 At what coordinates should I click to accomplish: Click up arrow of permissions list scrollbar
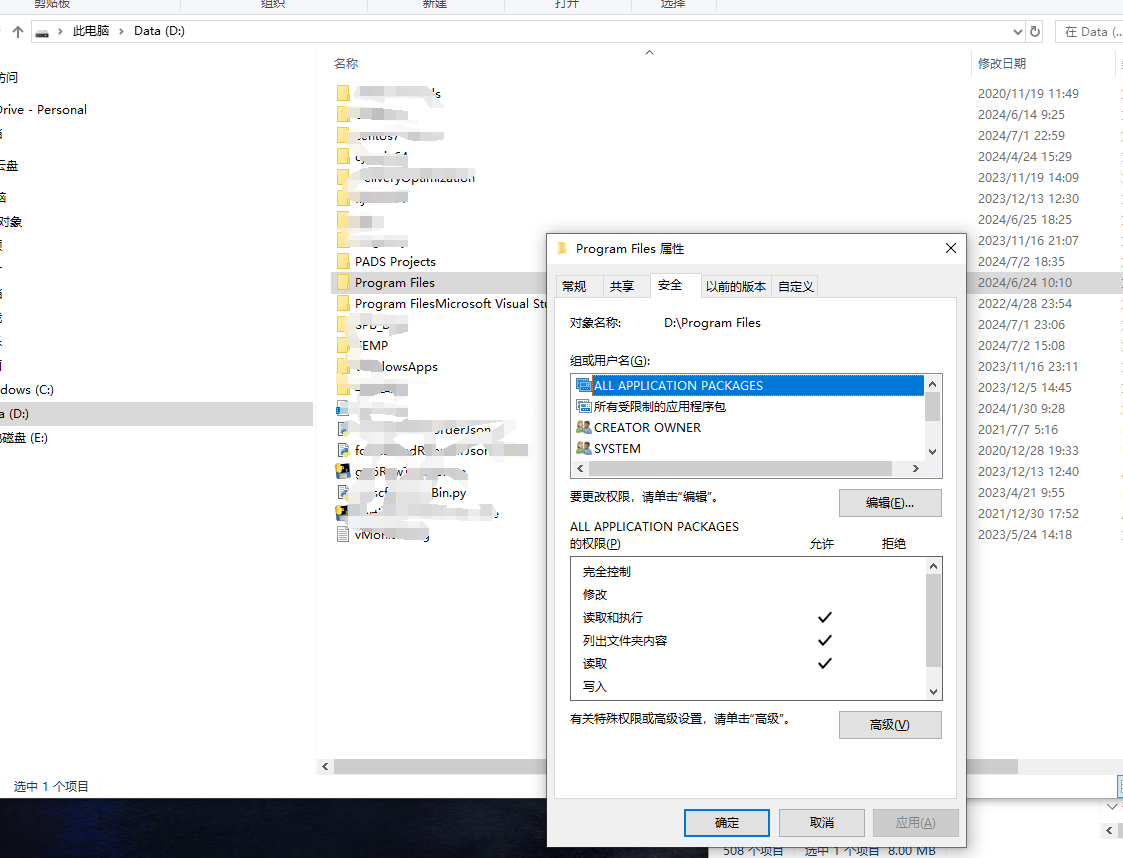click(x=933, y=567)
